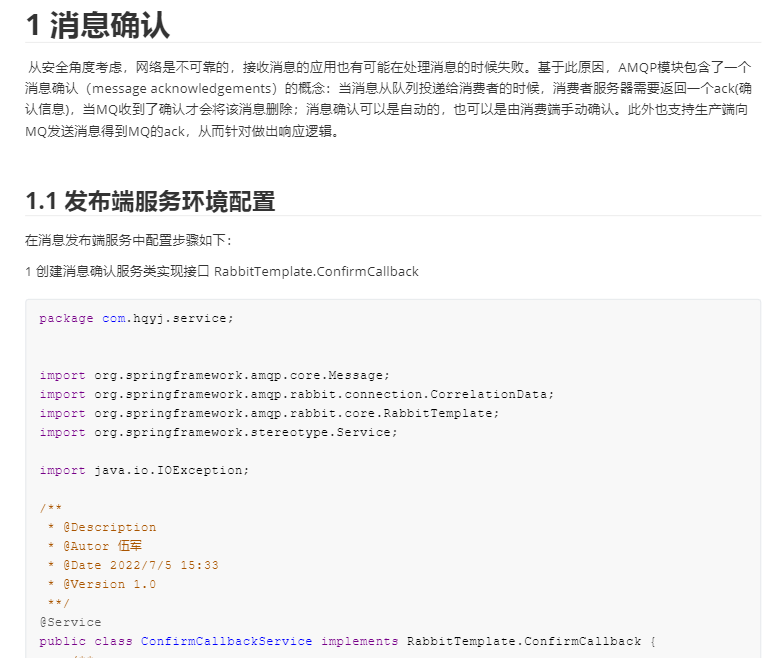This screenshot has height=658, width=781.
Task: Click the import line for stereotype.Service
Action: point(218,432)
